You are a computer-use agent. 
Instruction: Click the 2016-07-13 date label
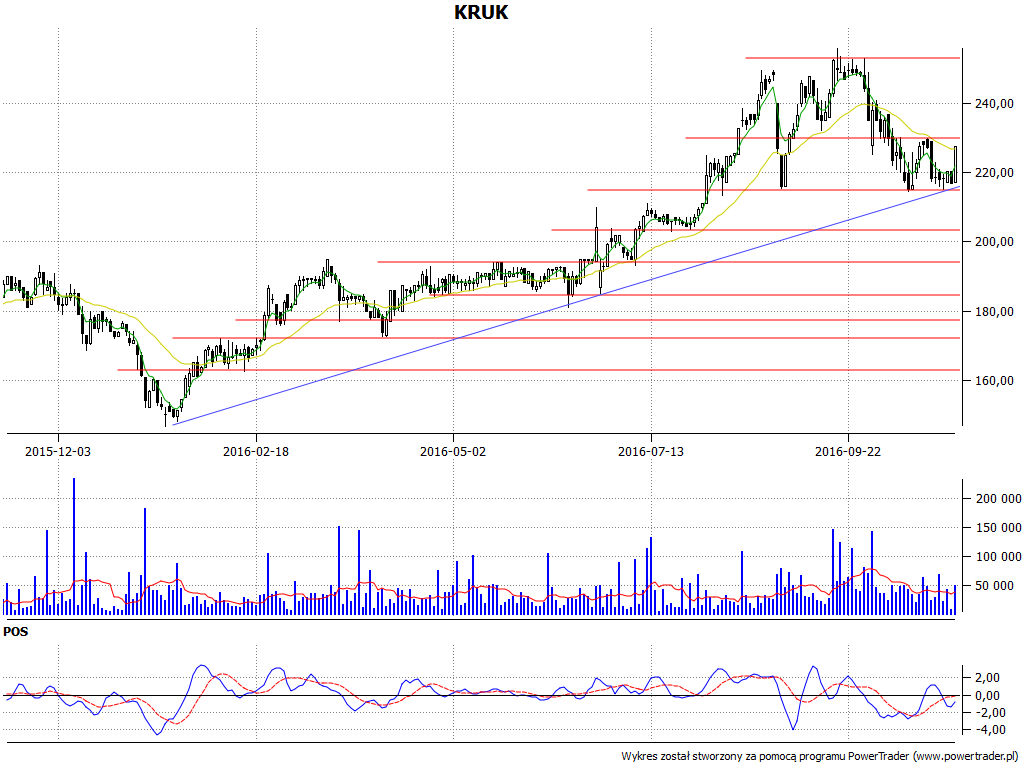(651, 451)
